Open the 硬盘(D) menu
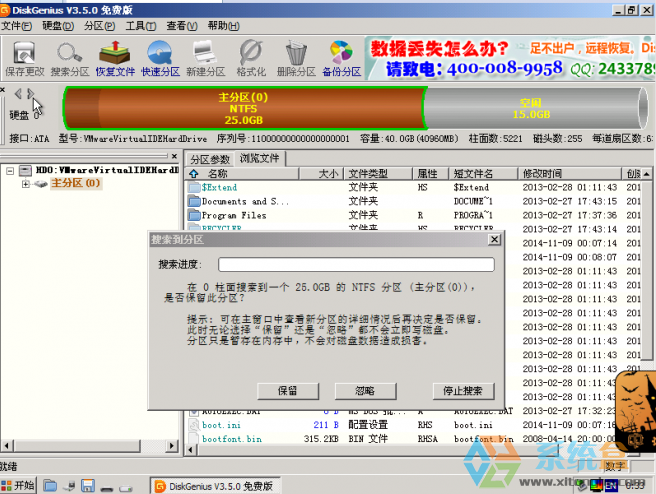 [x=58, y=26]
